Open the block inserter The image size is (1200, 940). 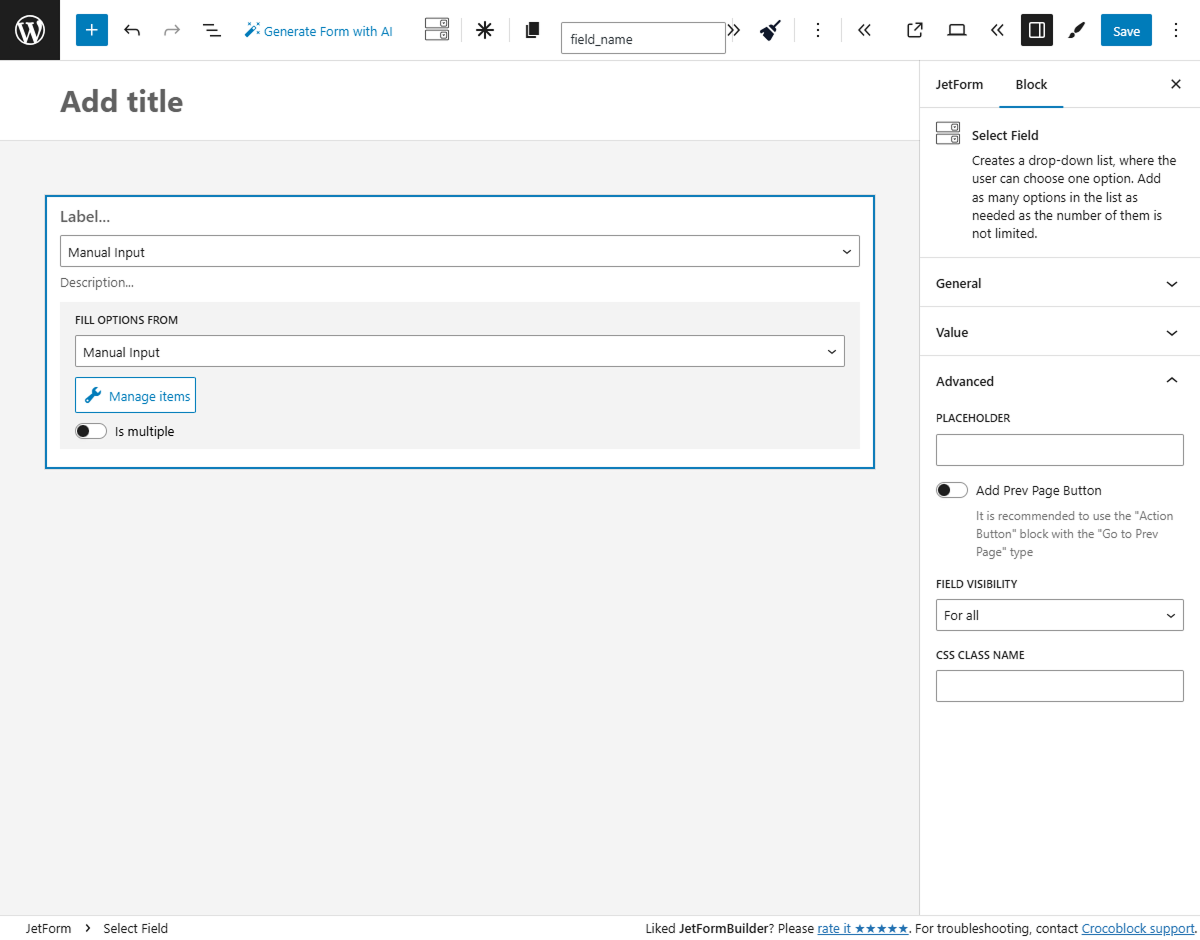pyautogui.click(x=91, y=30)
